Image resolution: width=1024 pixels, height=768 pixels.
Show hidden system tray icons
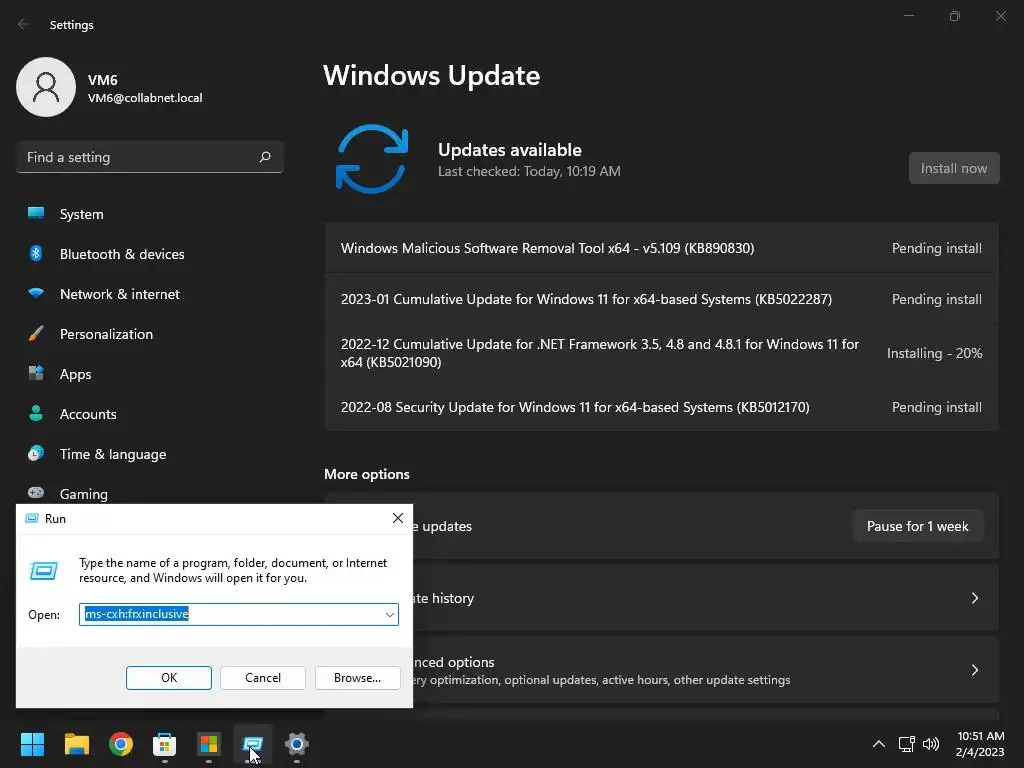(879, 744)
